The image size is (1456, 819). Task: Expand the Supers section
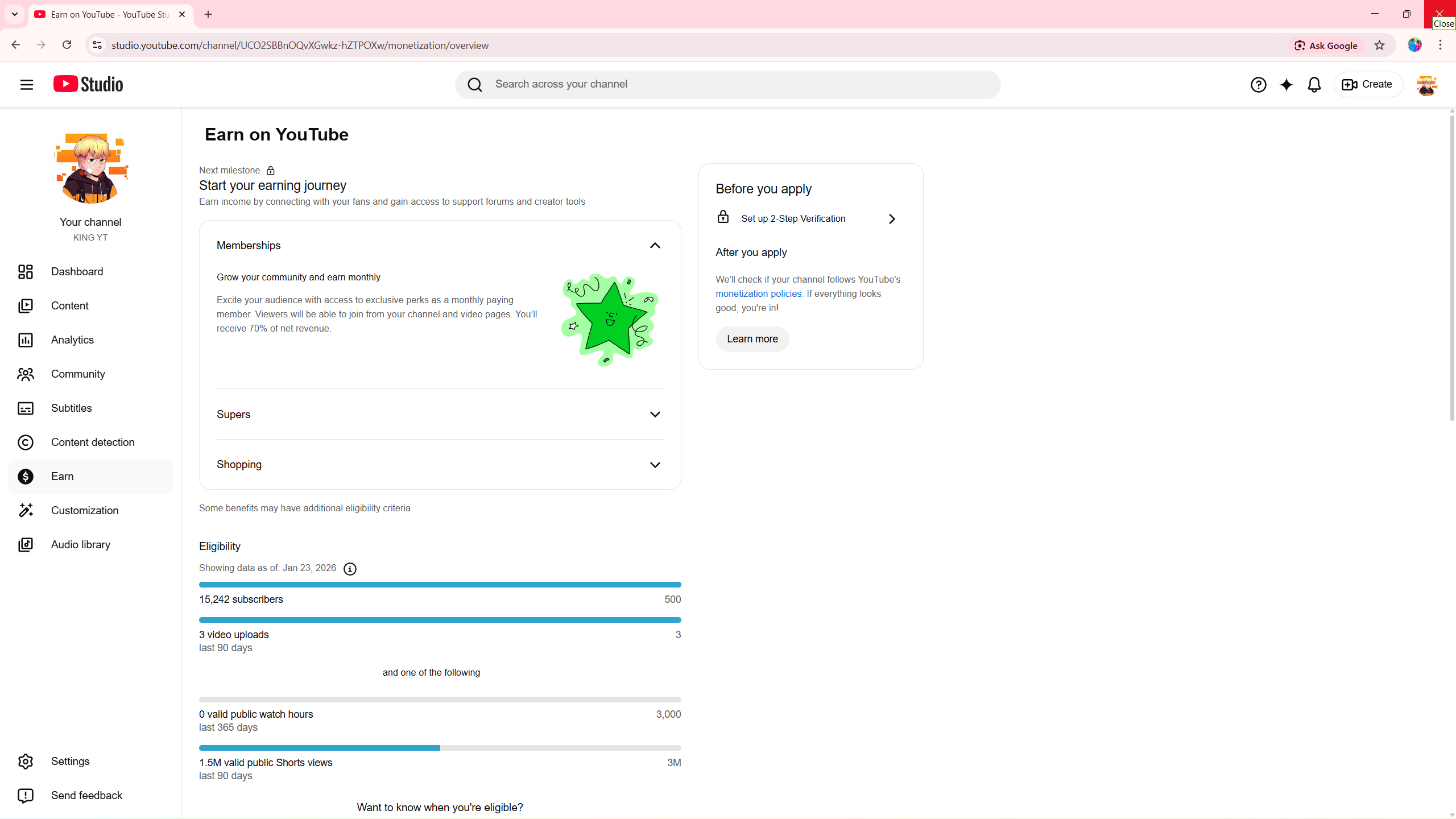(655, 415)
